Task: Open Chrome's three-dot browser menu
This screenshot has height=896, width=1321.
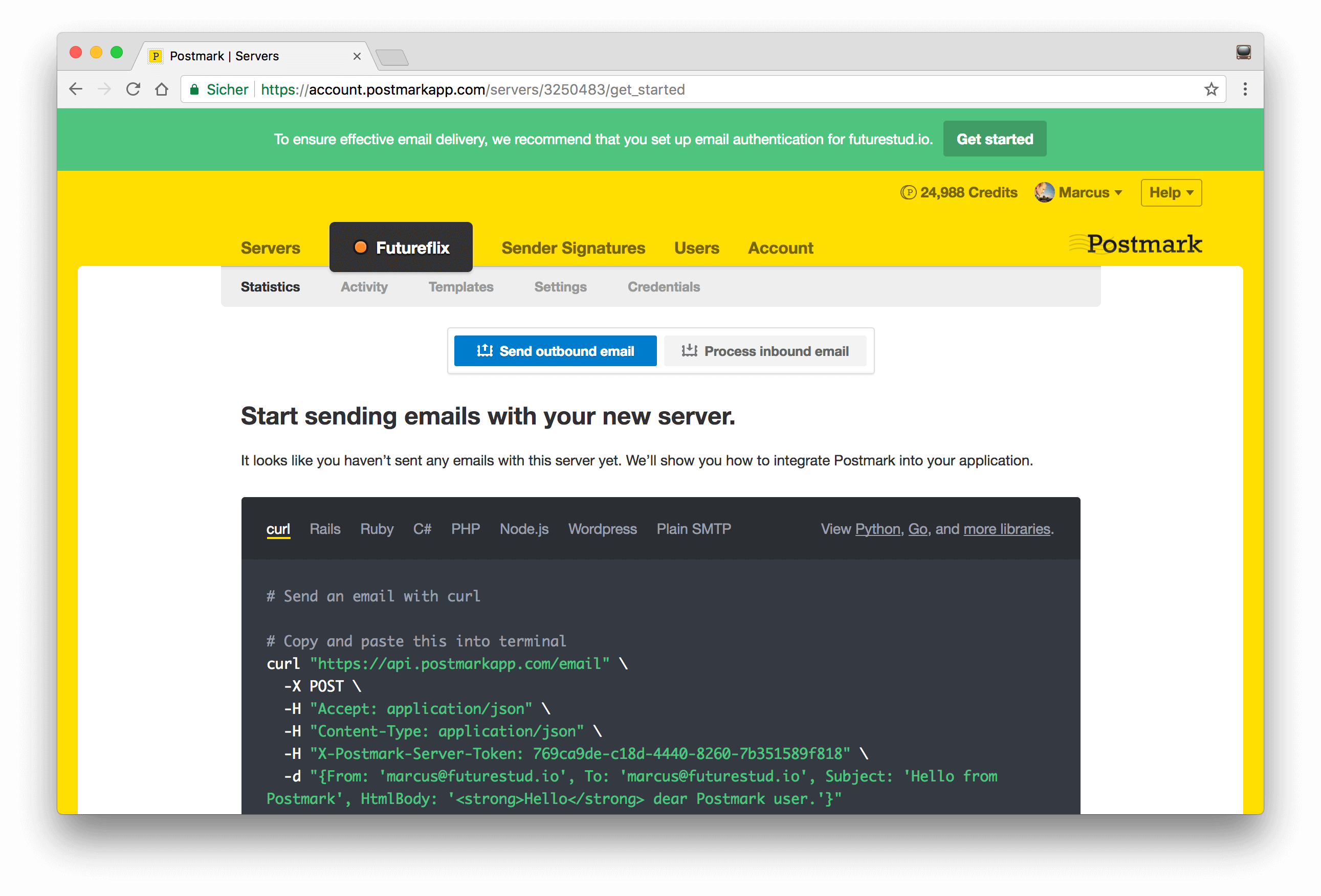Action: [x=1245, y=89]
